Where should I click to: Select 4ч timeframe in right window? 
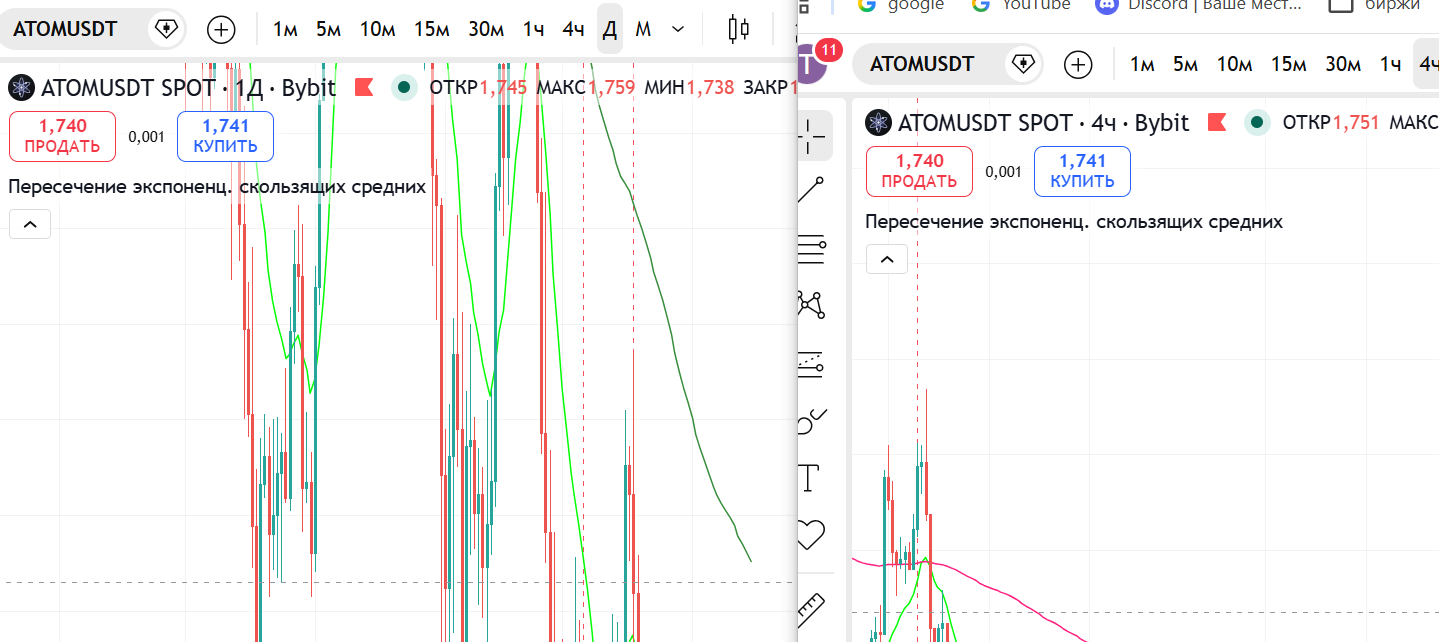tap(1426, 65)
